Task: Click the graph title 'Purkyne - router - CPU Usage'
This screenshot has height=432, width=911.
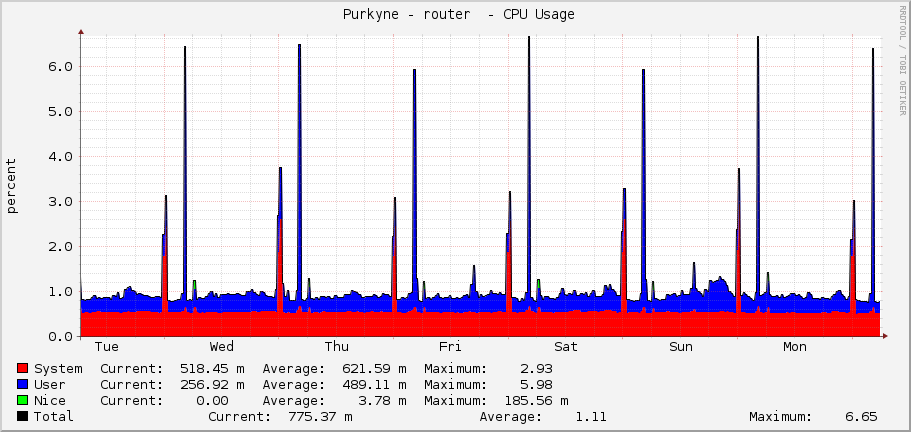Action: pos(458,15)
